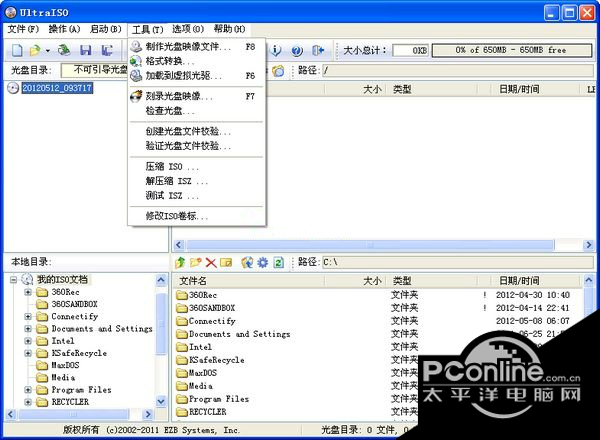Click the Up folder icon in local toolbar
The width and height of the screenshot is (600, 440).
tap(180, 262)
